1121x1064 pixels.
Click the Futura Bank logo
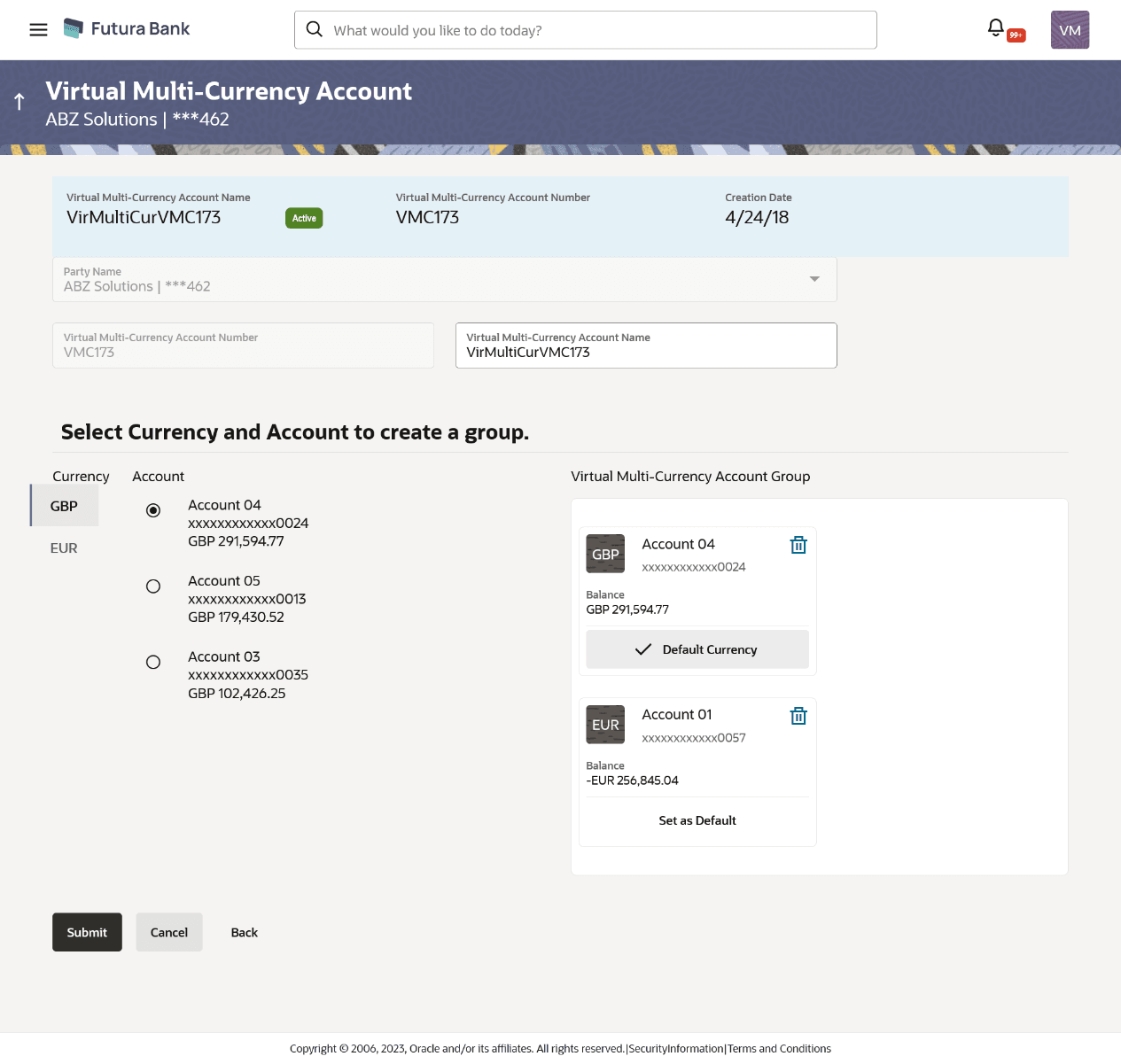point(126,28)
